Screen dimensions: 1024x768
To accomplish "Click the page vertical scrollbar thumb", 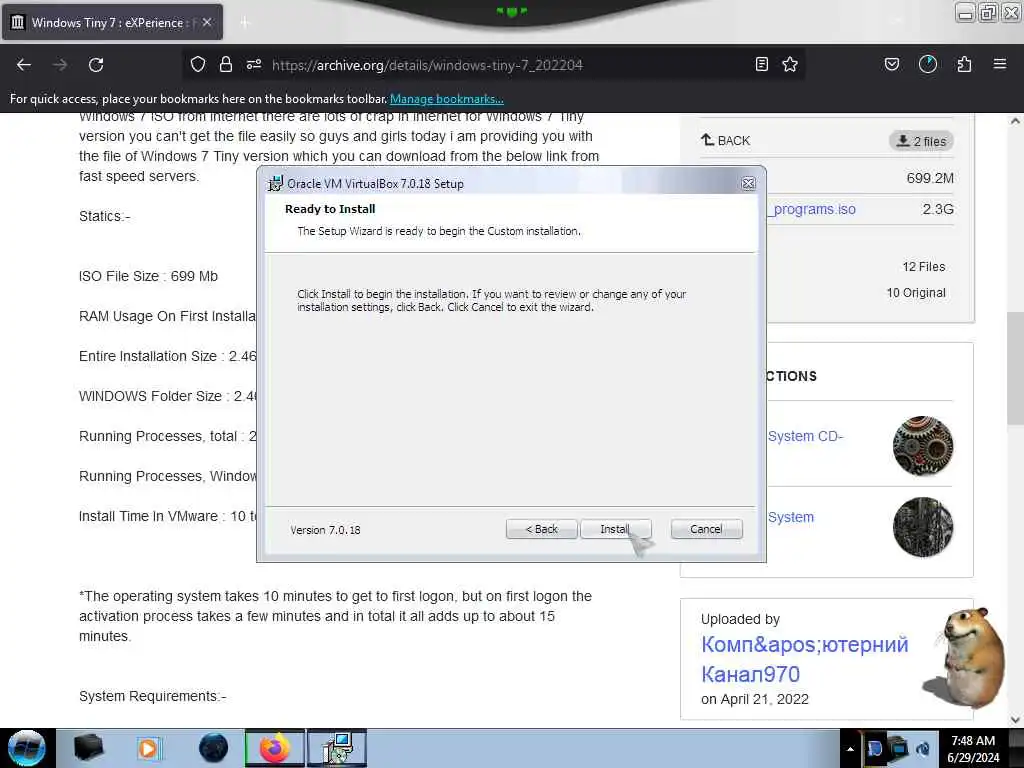I will 1014,368.
